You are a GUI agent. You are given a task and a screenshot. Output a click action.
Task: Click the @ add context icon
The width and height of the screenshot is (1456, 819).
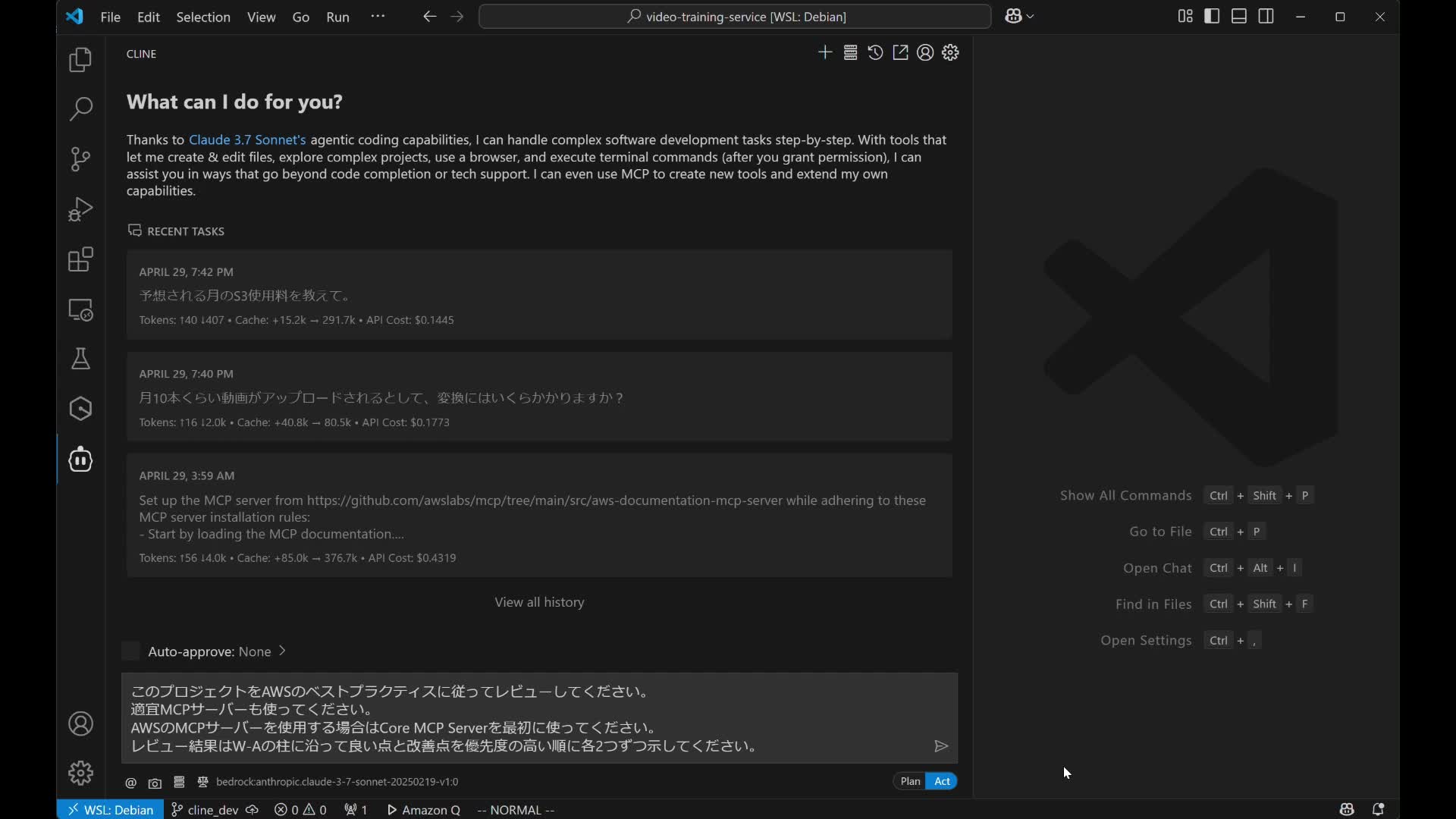(130, 783)
